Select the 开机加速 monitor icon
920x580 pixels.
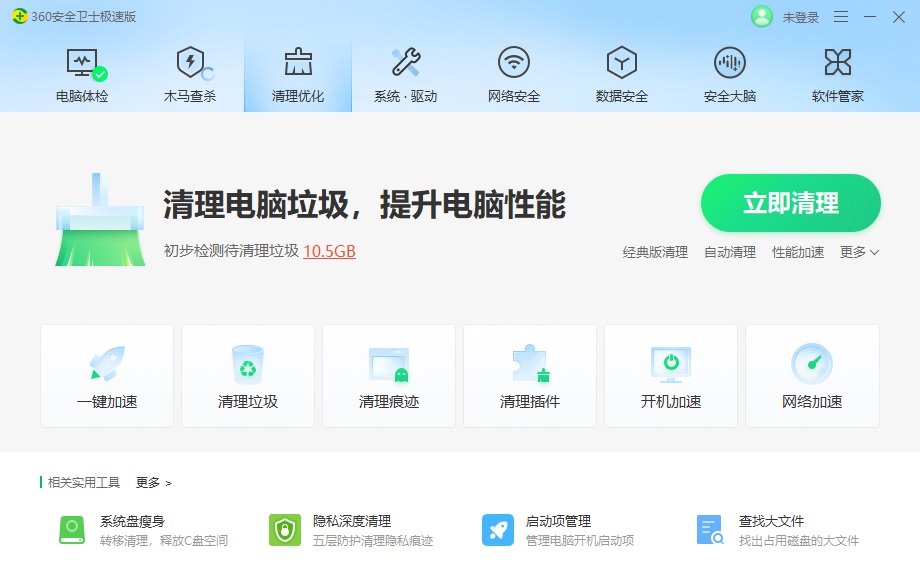670,375
